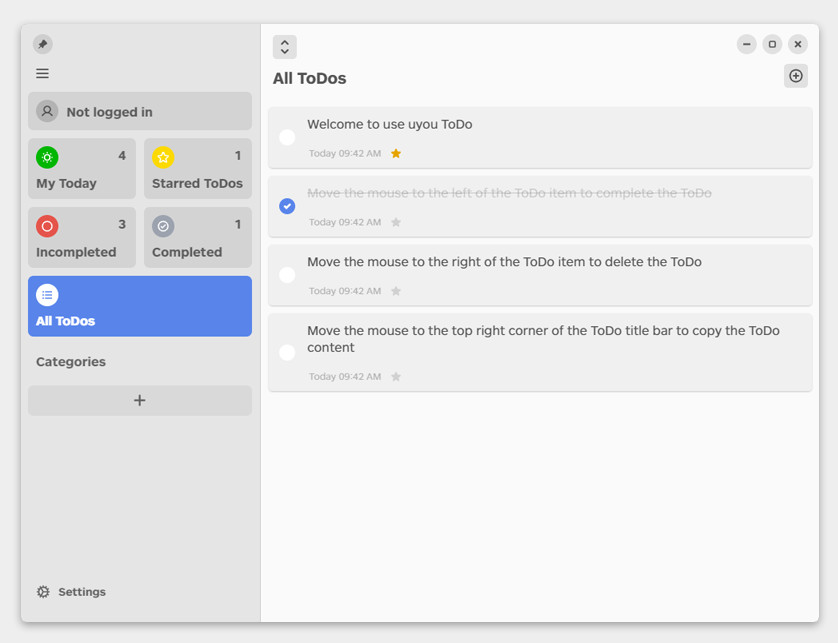Image resolution: width=838 pixels, height=643 pixels.
Task: Click the green My Today sun icon
Action: coord(47,157)
